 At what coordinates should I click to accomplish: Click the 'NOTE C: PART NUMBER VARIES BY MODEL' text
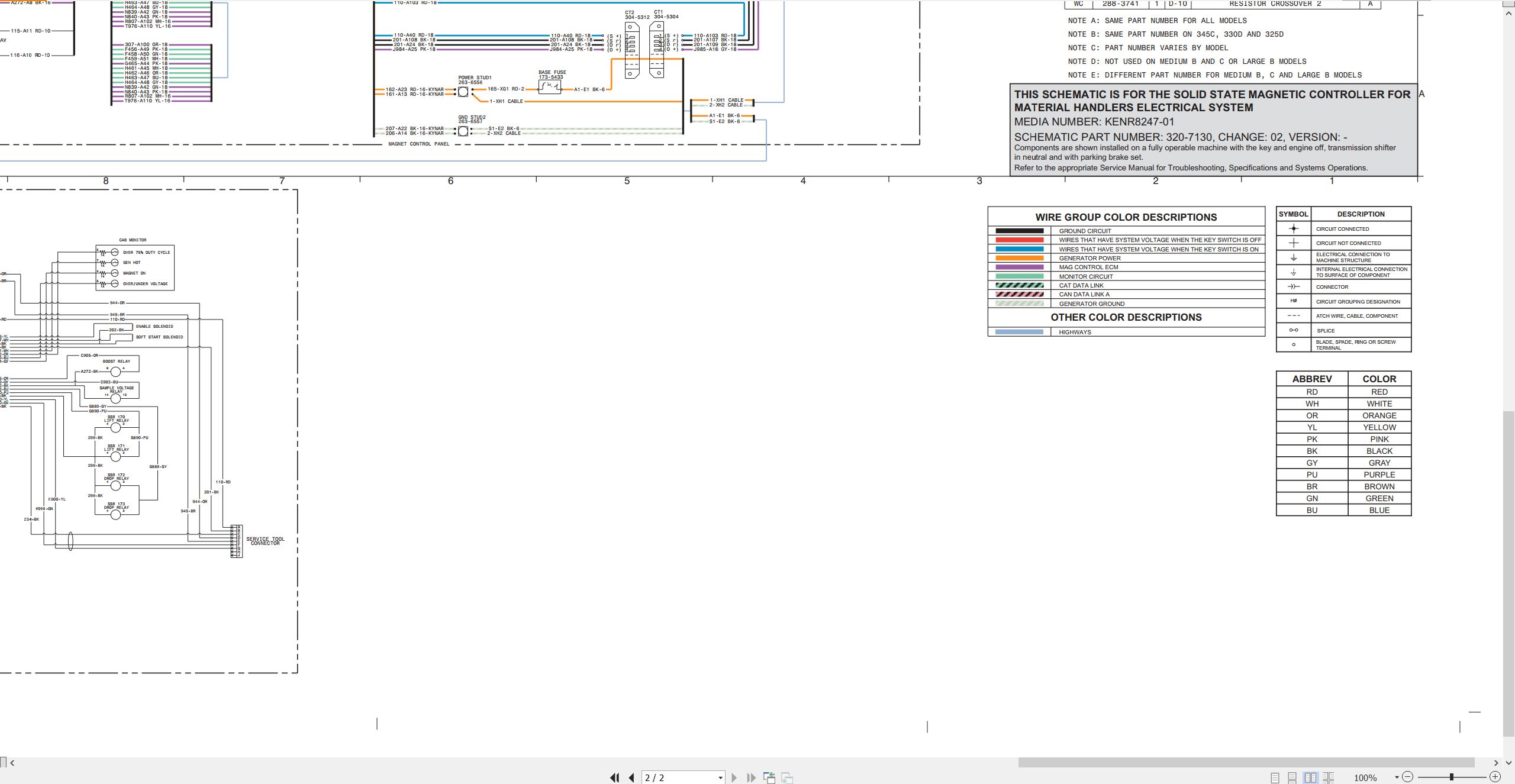click(x=1148, y=48)
